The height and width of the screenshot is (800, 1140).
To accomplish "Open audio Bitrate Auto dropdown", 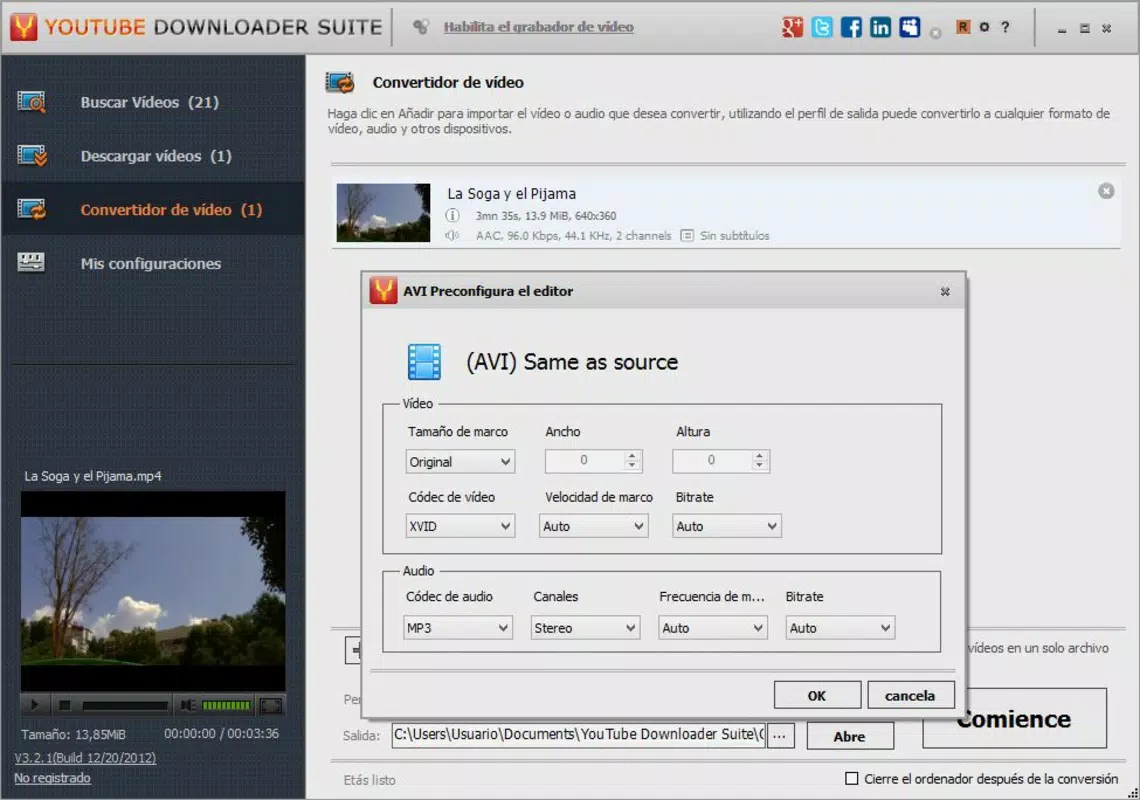I will tap(840, 628).
